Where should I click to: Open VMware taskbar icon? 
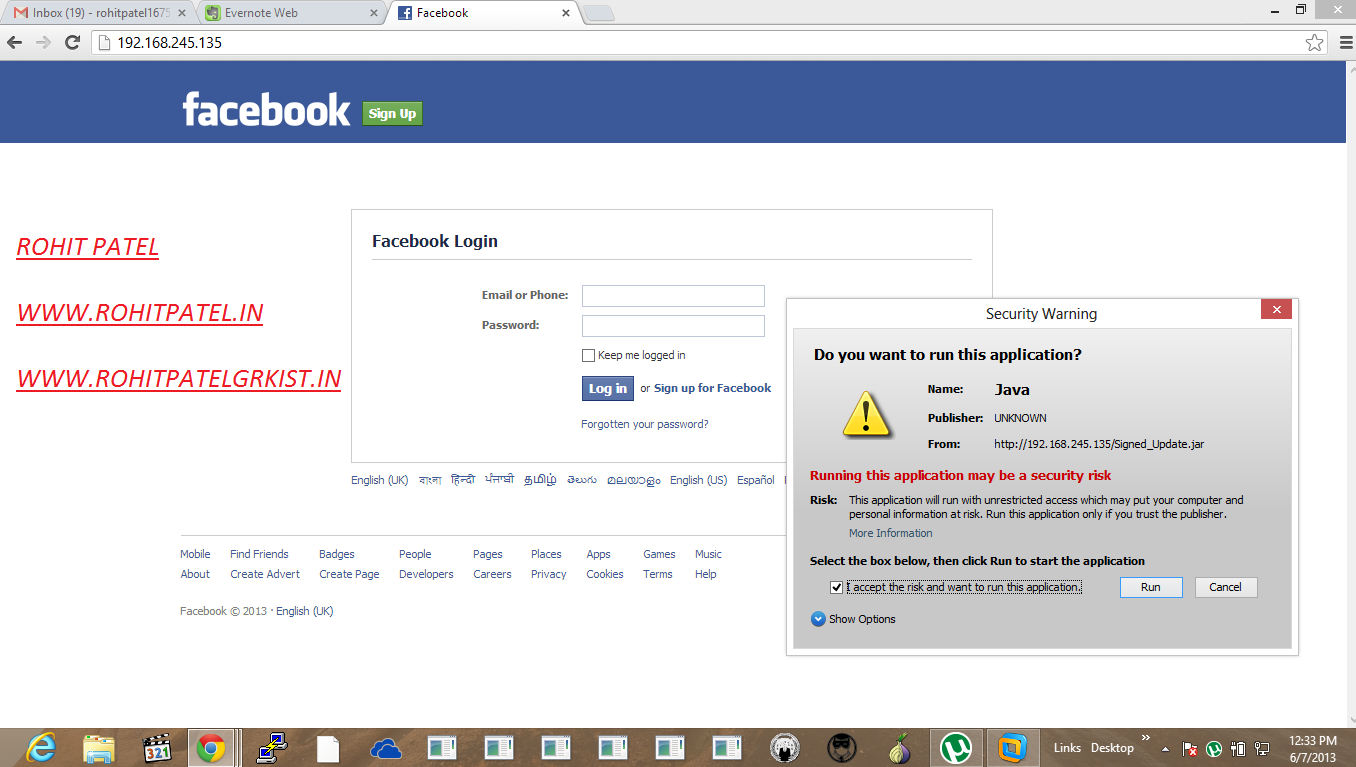1013,747
